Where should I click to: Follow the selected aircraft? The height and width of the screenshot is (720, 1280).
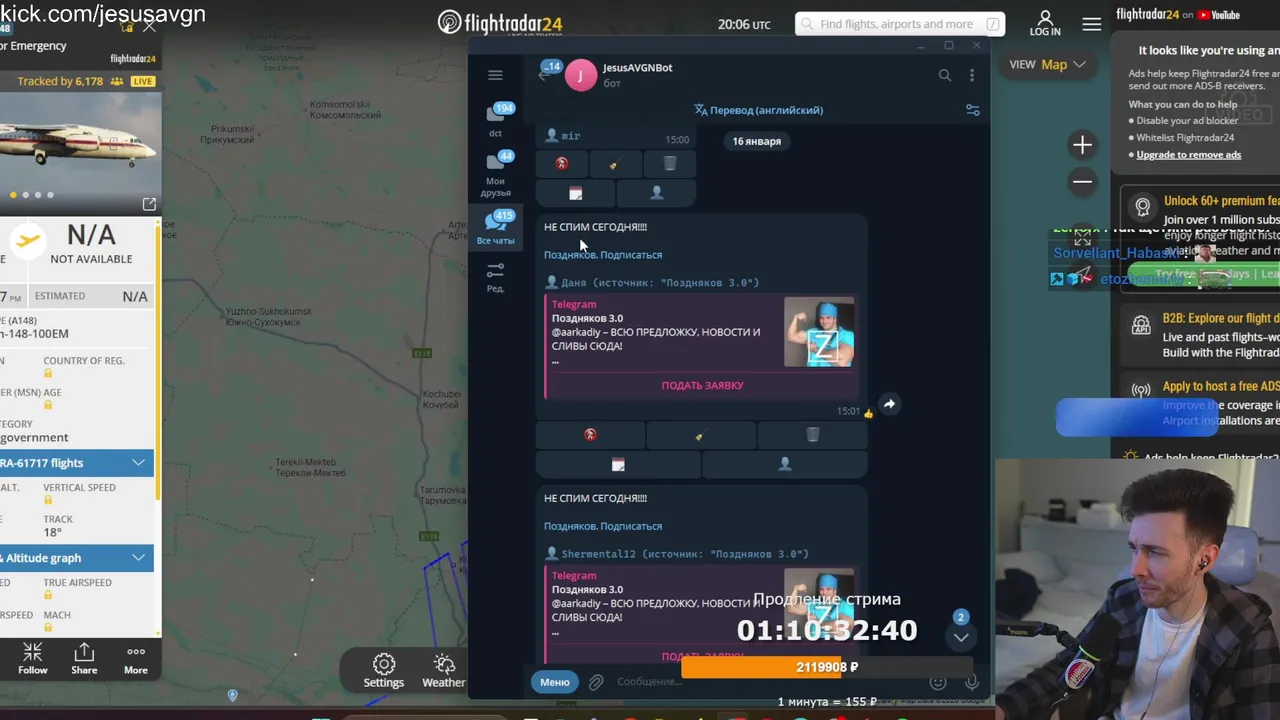point(32,659)
